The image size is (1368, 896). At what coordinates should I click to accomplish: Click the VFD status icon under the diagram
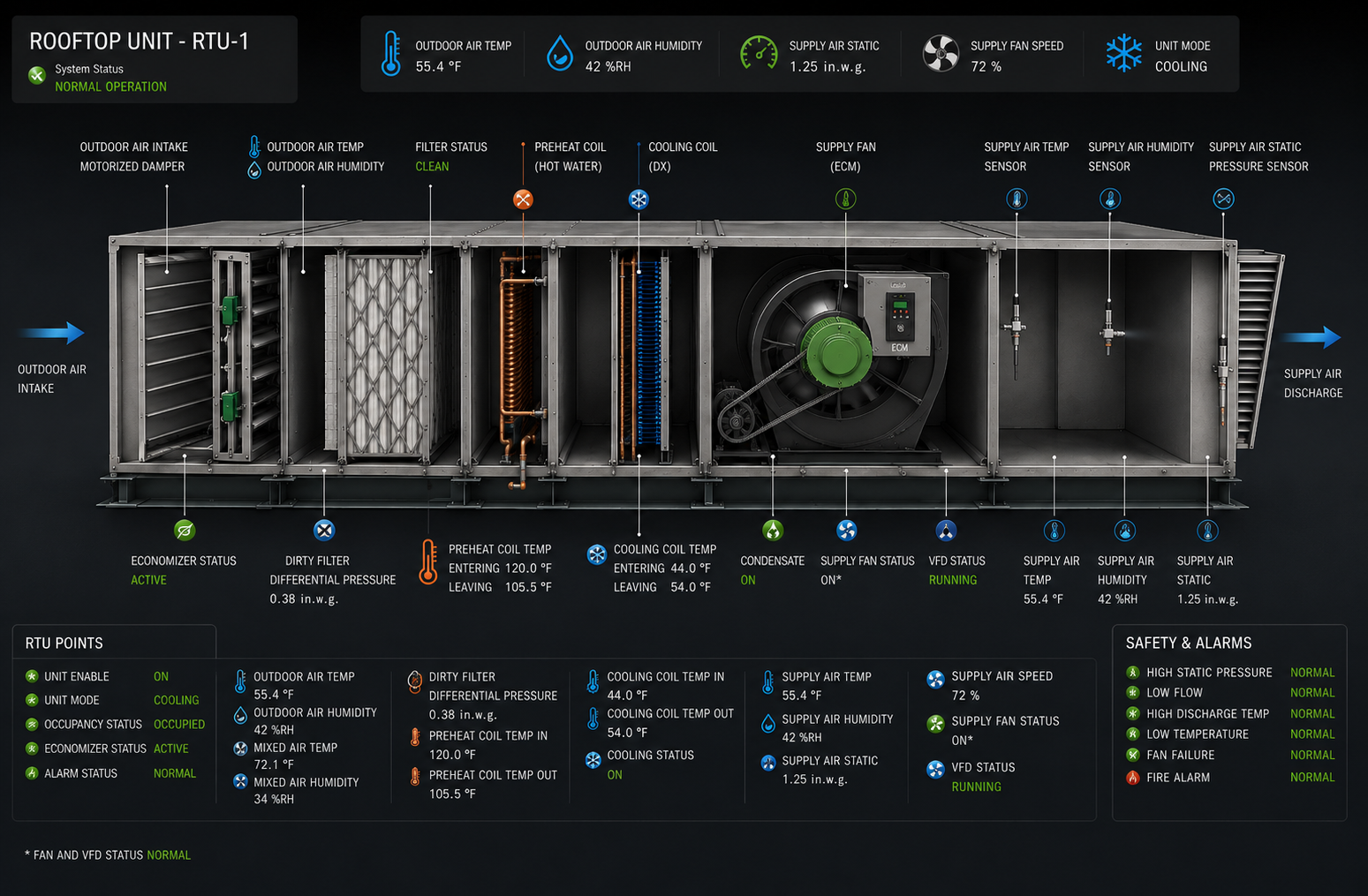(946, 531)
